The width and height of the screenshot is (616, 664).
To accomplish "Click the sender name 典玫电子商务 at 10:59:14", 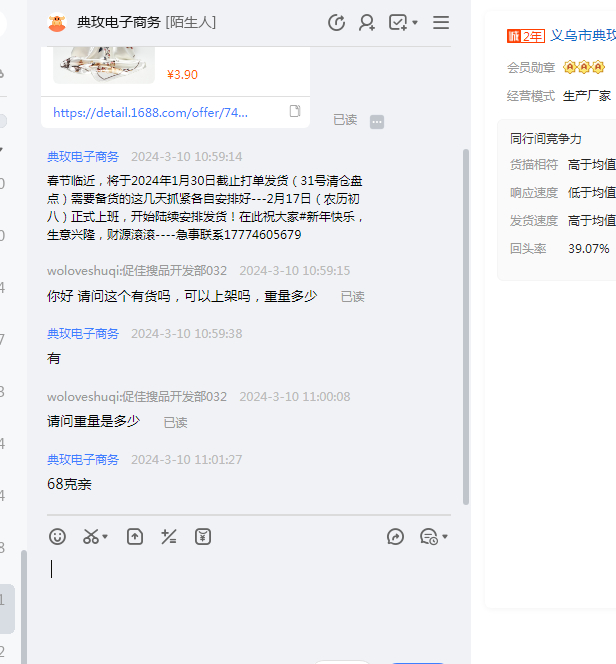I will pos(83,157).
